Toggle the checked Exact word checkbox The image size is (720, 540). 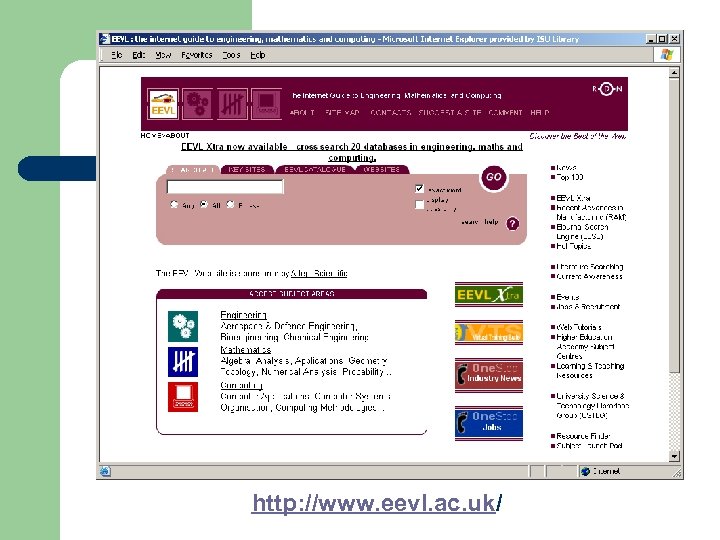419,188
